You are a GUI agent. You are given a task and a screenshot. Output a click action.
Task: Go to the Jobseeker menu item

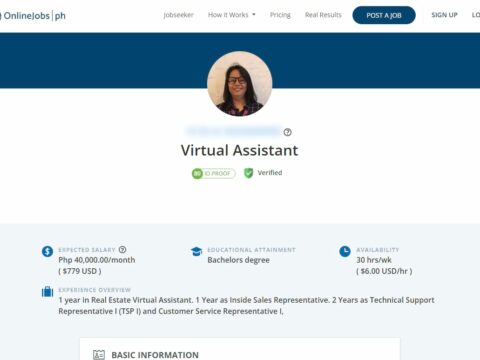coord(178,15)
